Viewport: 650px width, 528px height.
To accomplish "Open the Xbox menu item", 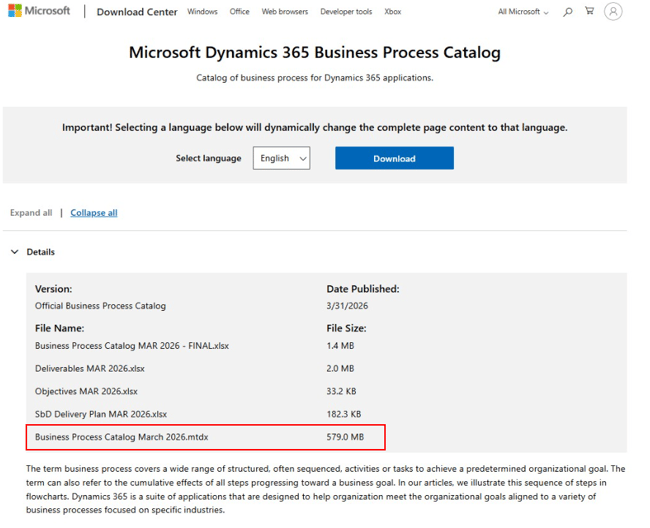I will coord(393,12).
